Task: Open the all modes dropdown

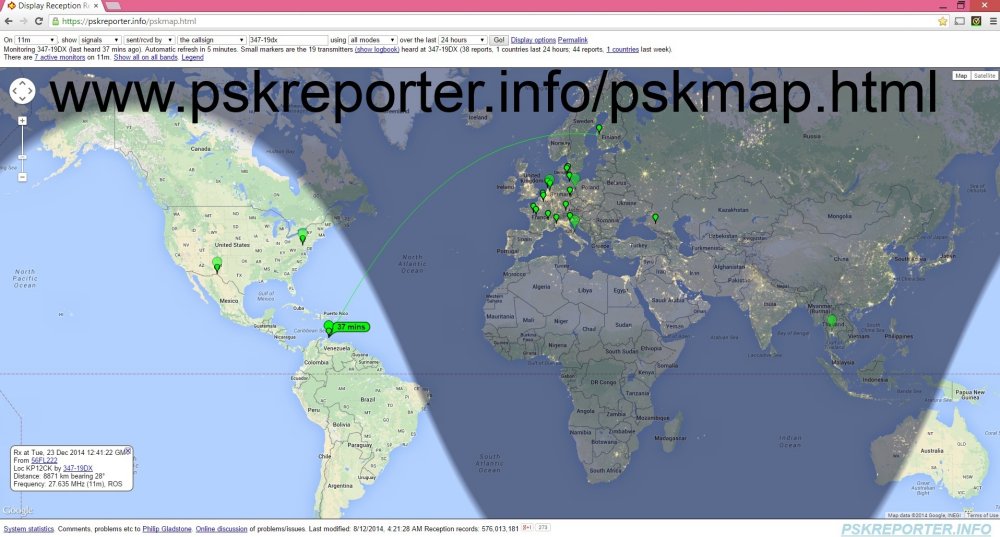Action: pyautogui.click(x=372, y=40)
